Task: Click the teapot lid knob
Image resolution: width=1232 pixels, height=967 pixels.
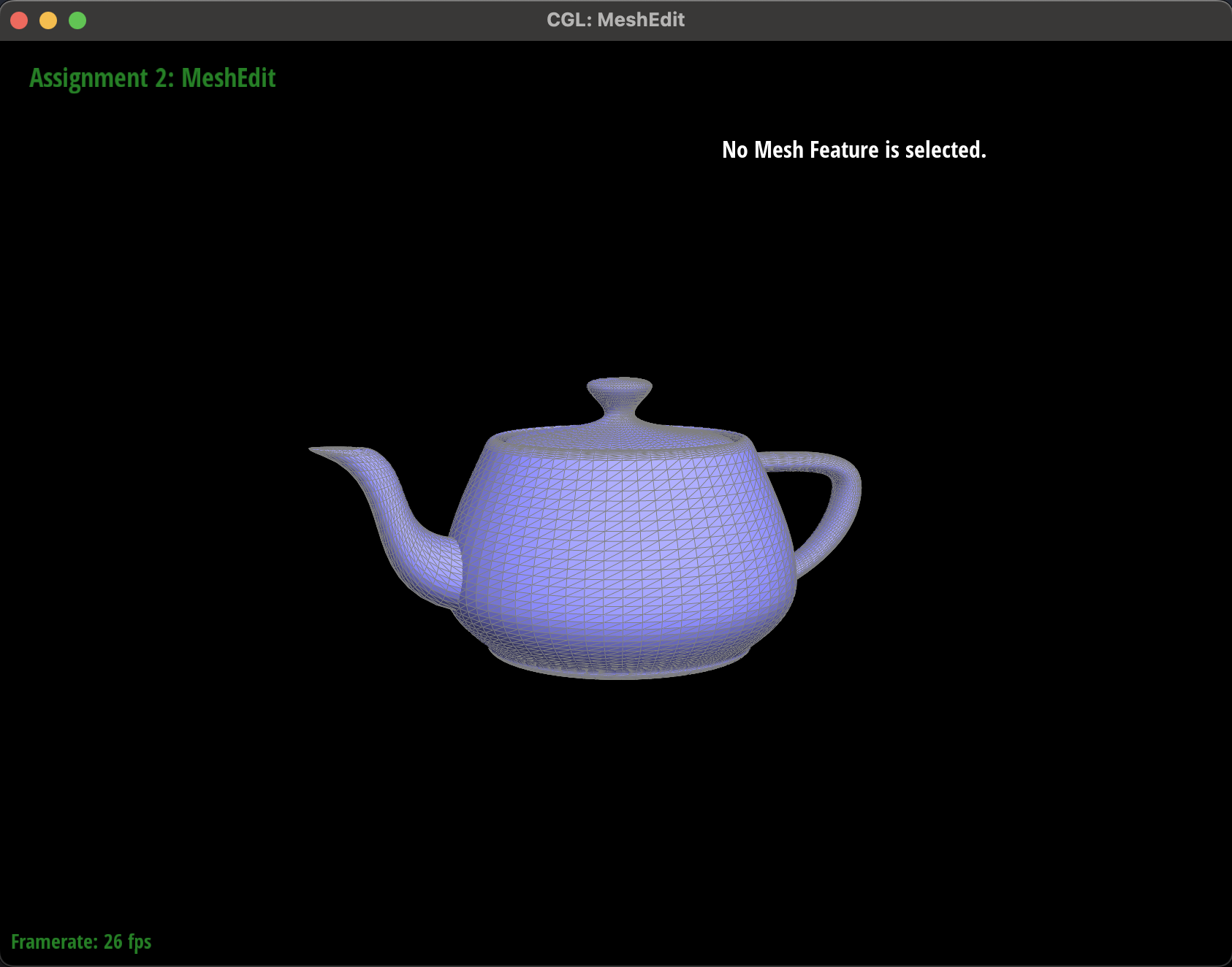Action: [x=620, y=388]
